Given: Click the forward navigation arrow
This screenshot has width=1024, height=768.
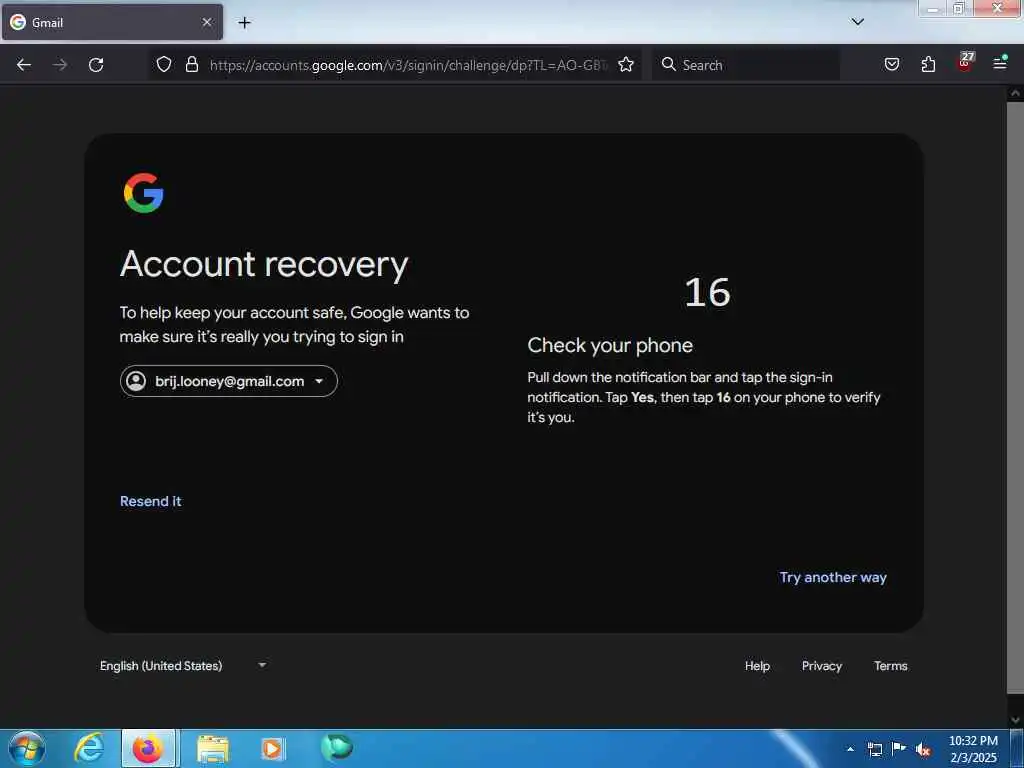Looking at the screenshot, I should point(60,65).
